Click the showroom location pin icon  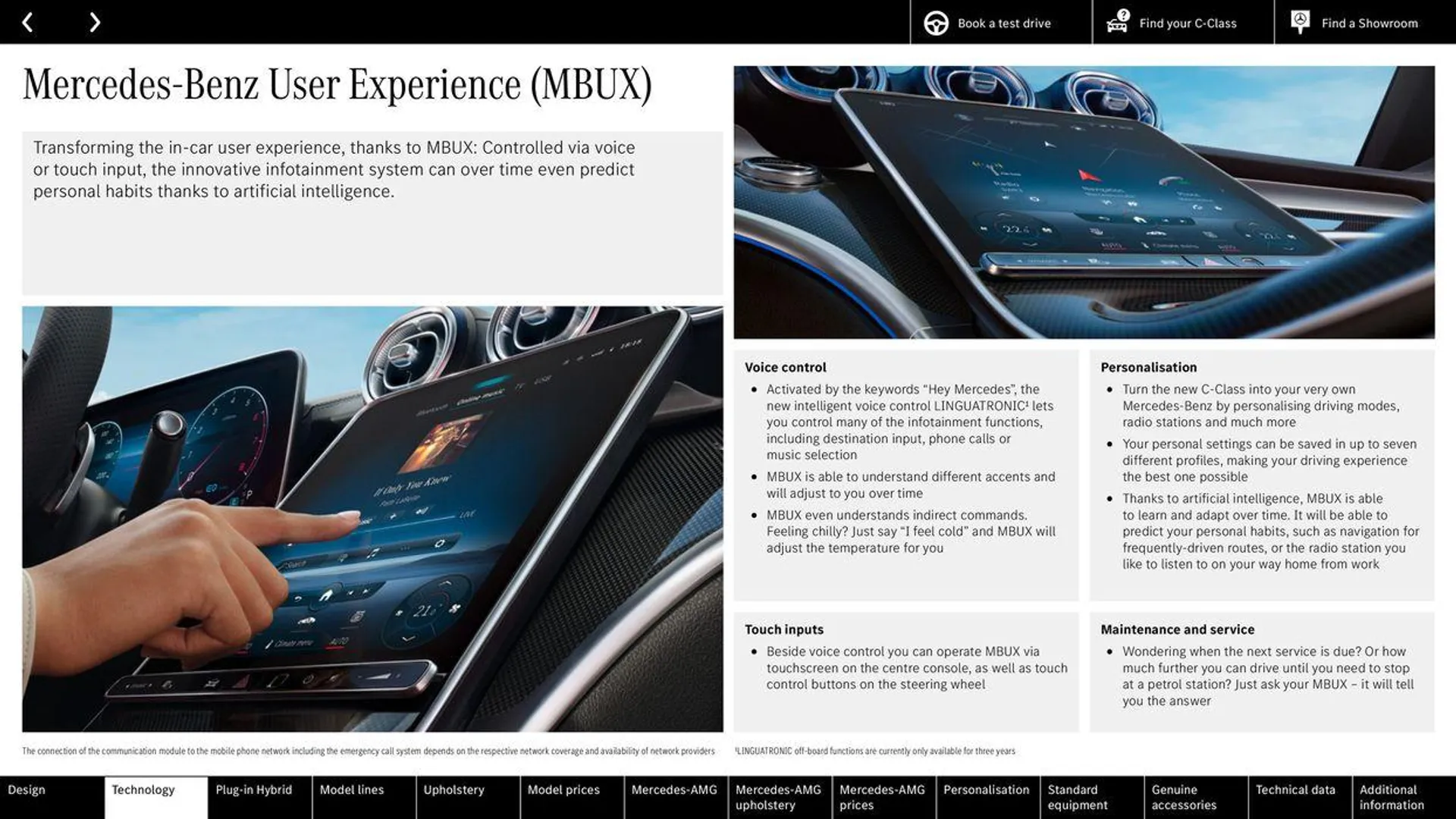click(x=1300, y=21)
